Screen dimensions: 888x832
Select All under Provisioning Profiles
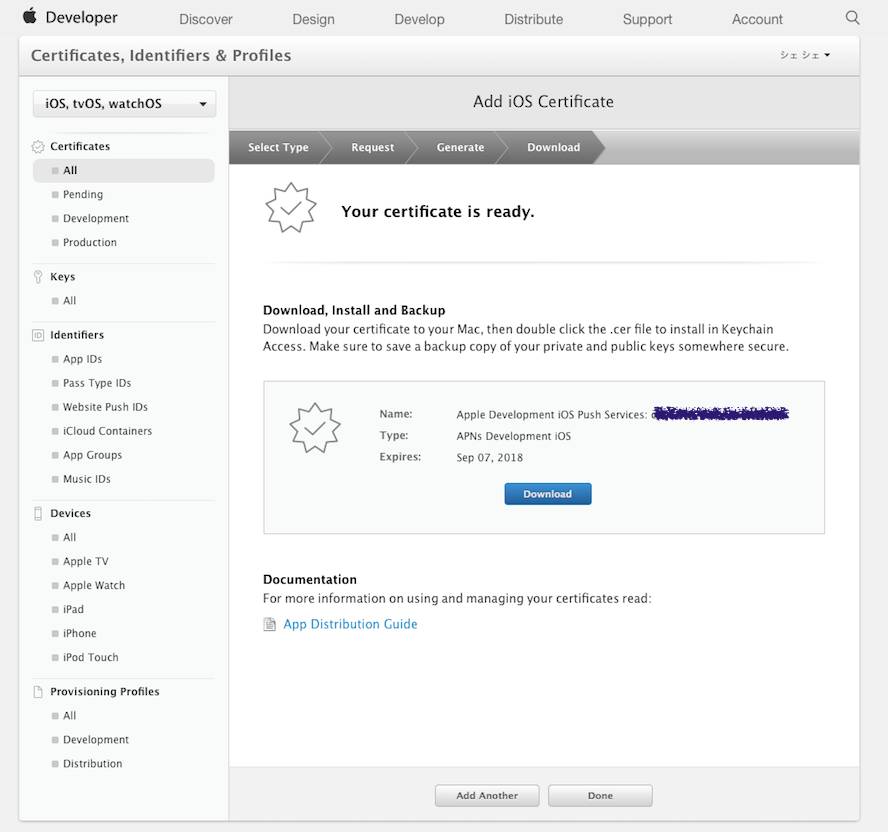69,716
